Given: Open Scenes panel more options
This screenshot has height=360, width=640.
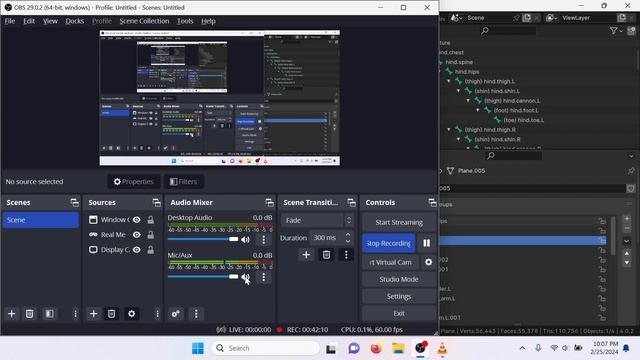Looking at the screenshot, I should coord(75,313).
